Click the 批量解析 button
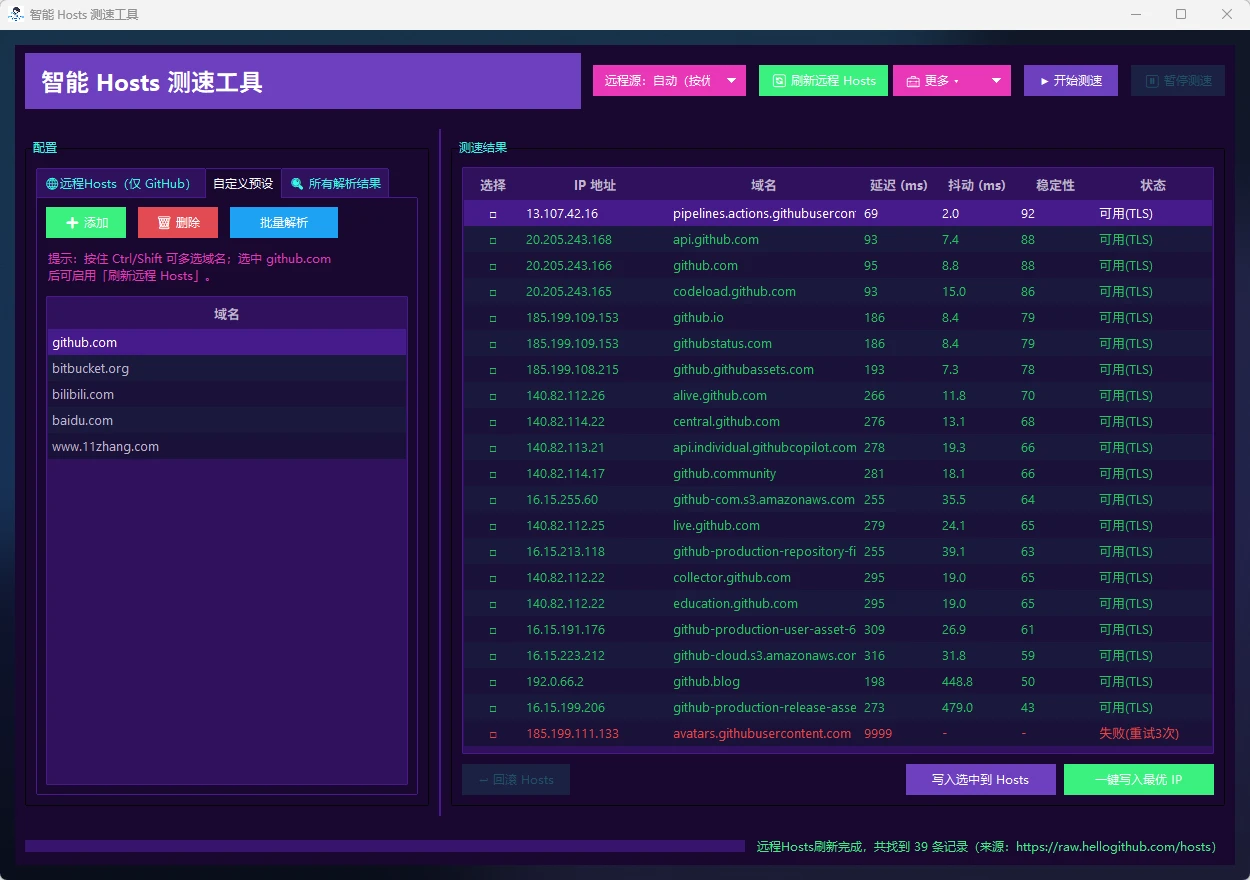Screen dimensions: 1250x880 [284, 223]
